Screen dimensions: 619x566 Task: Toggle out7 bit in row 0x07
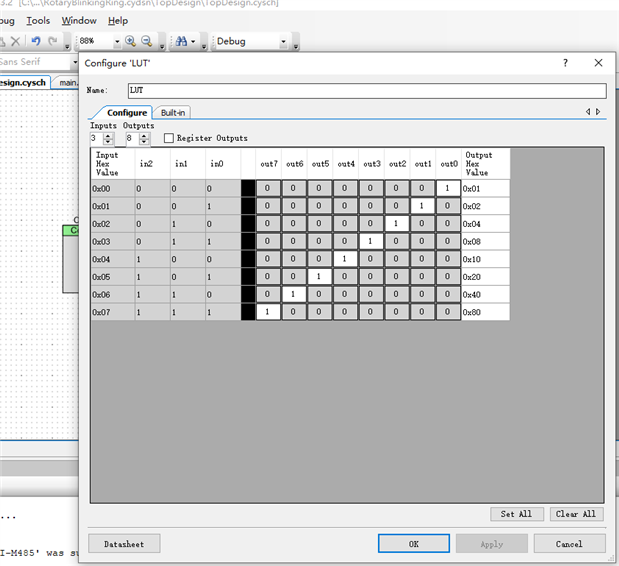[268, 312]
